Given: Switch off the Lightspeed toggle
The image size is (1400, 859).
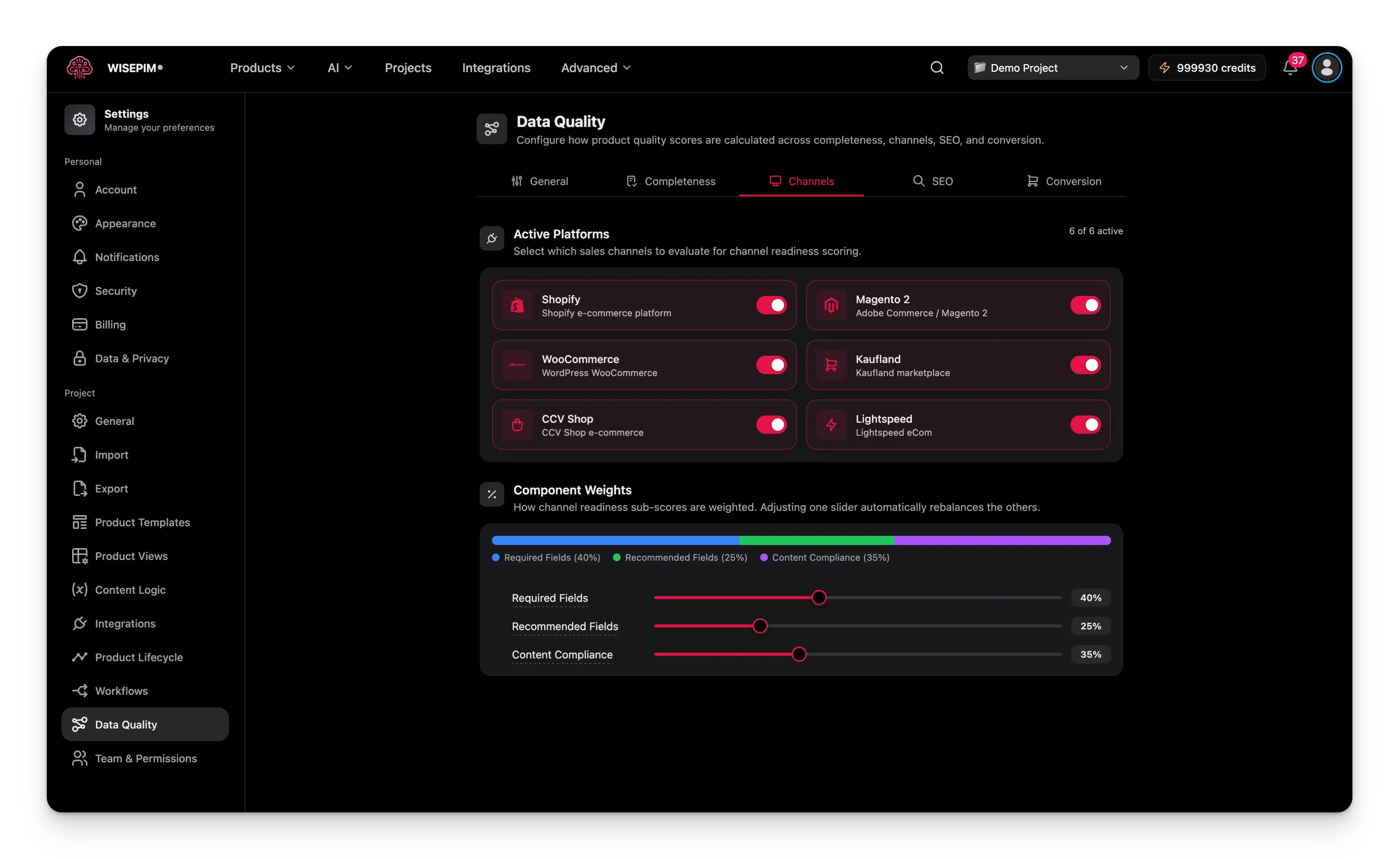Looking at the screenshot, I should pyautogui.click(x=1085, y=425).
